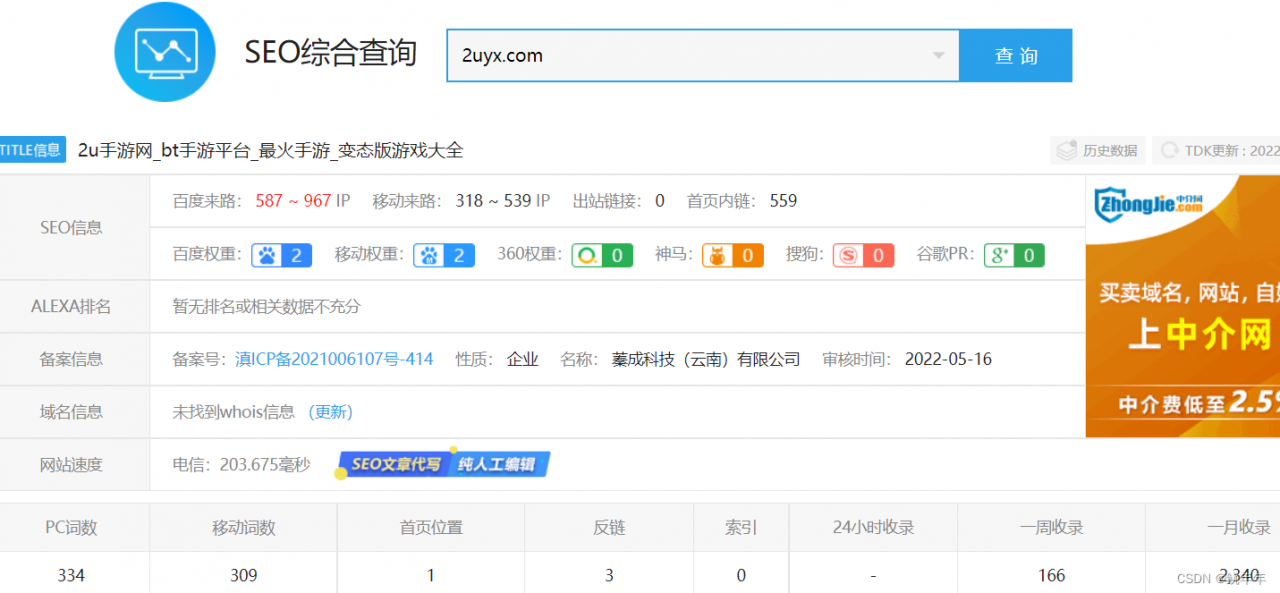Screen dimensions: 1280x593
Task: Click inside the domain search field
Action: pyautogui.click(x=650, y=55)
